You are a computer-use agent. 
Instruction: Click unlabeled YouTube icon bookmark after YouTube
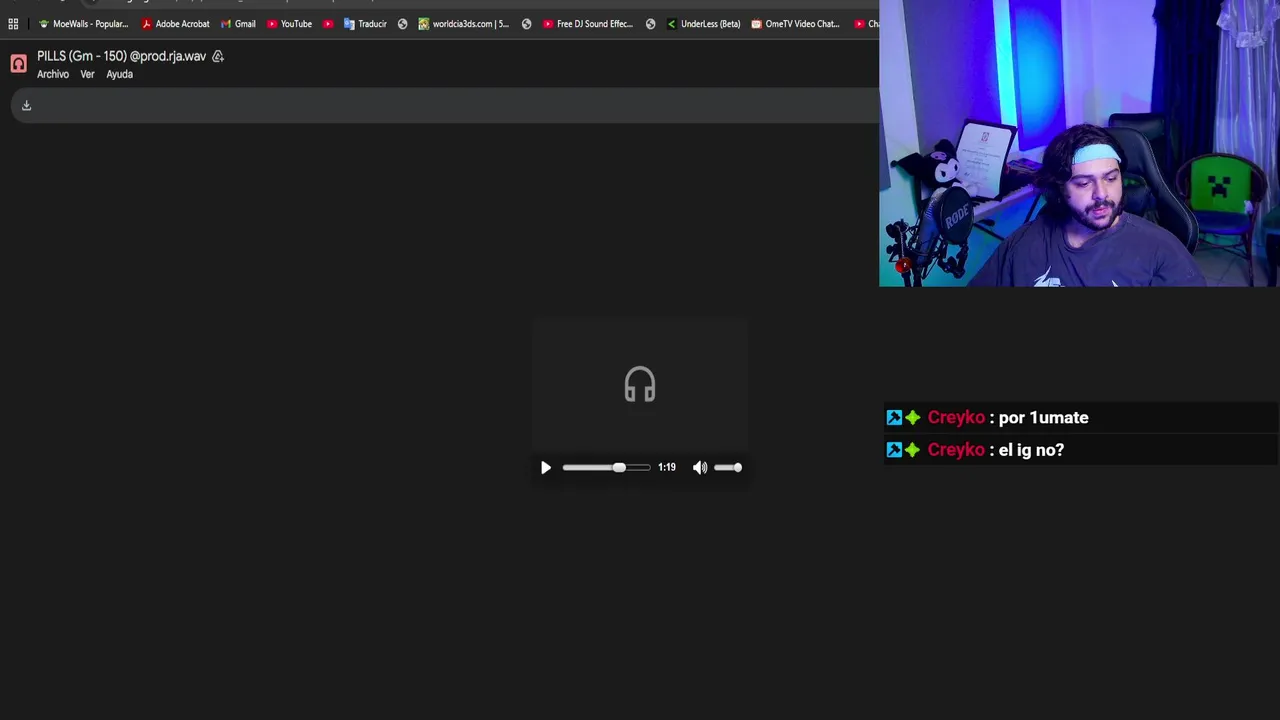point(328,24)
